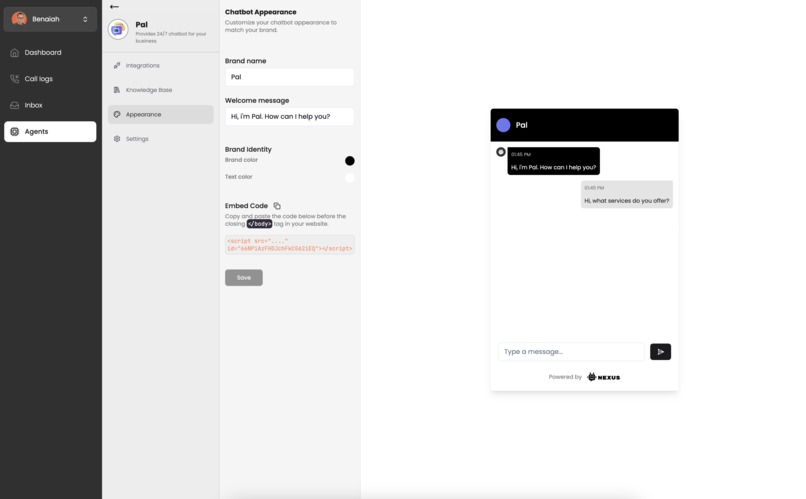The width and height of the screenshot is (806, 499).
Task: Click the Integrations plug icon
Action: (117, 65)
